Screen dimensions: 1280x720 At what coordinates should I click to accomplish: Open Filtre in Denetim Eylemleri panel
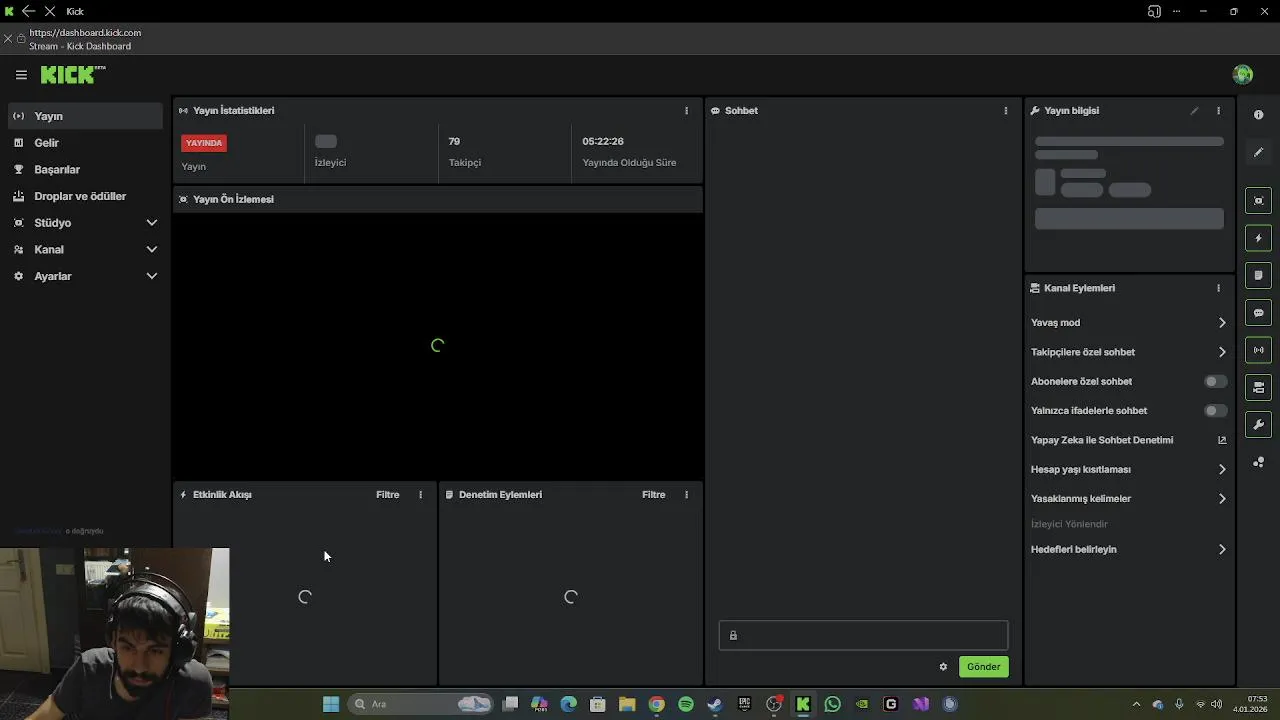(x=653, y=495)
